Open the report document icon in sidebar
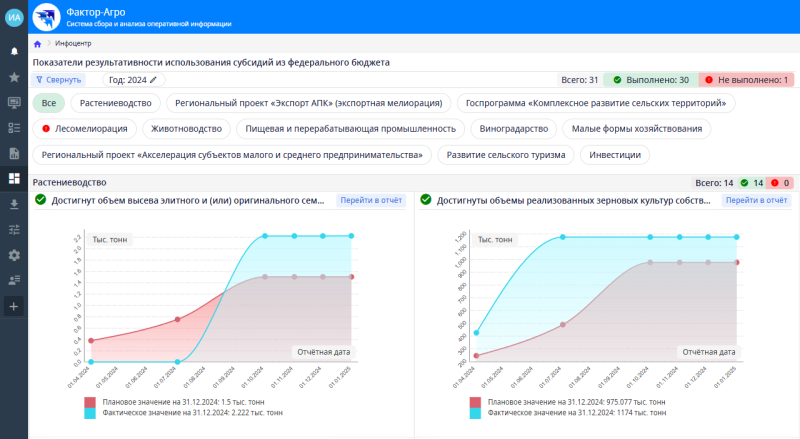The width and height of the screenshot is (800, 439). 14,153
